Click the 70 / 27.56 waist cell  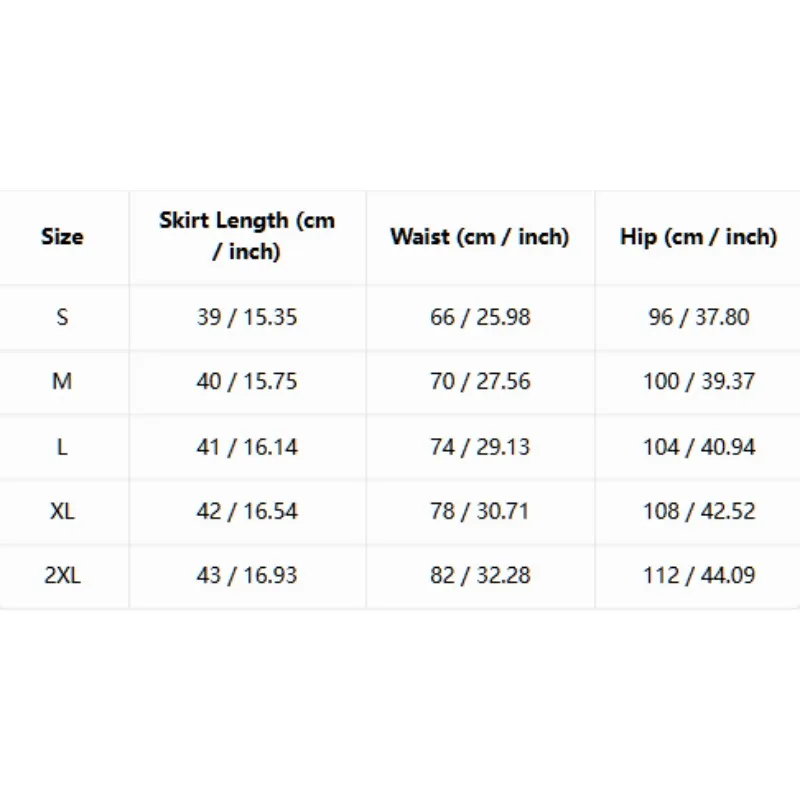point(480,381)
